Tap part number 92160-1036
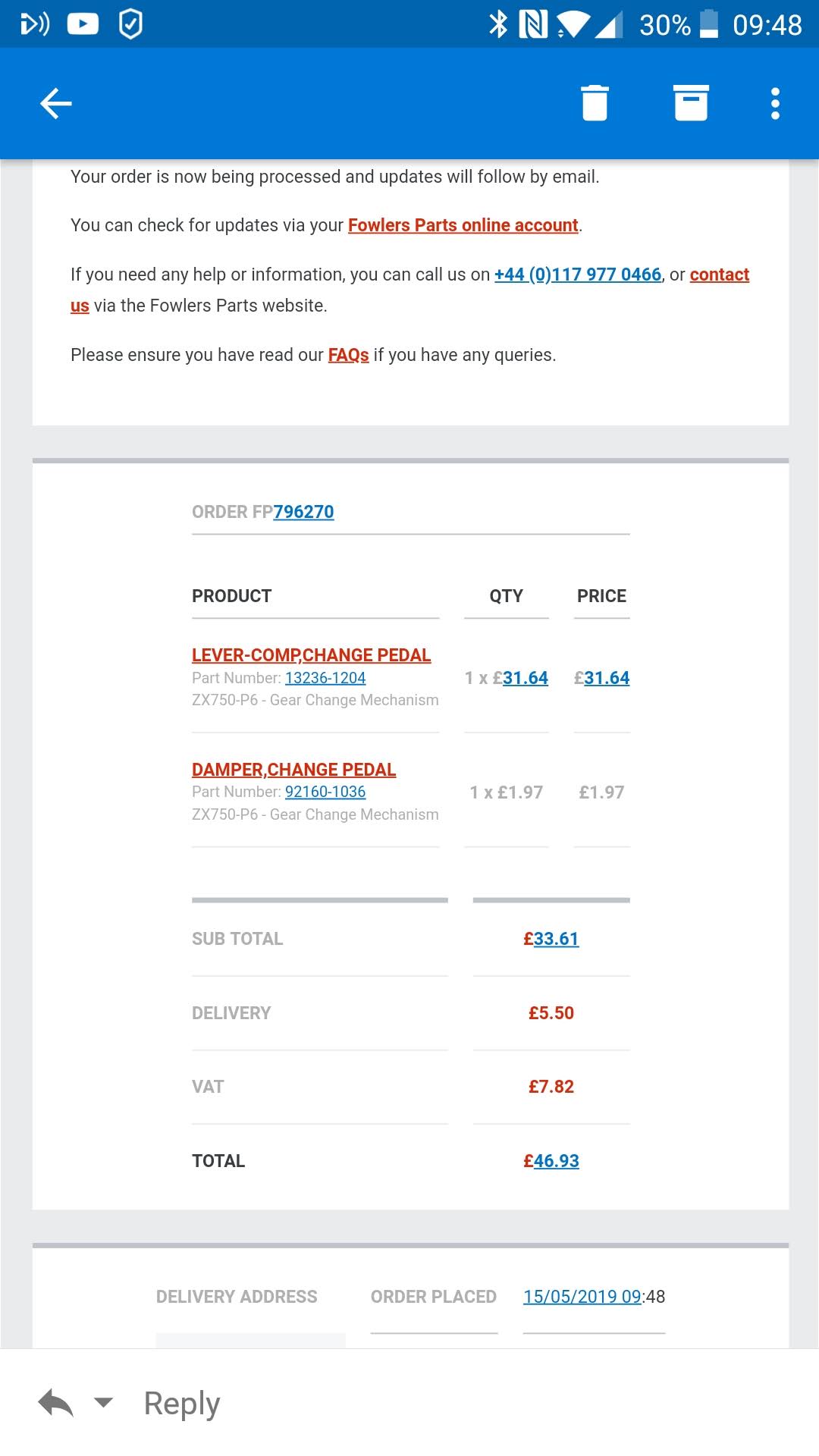819x1456 pixels. 325,792
